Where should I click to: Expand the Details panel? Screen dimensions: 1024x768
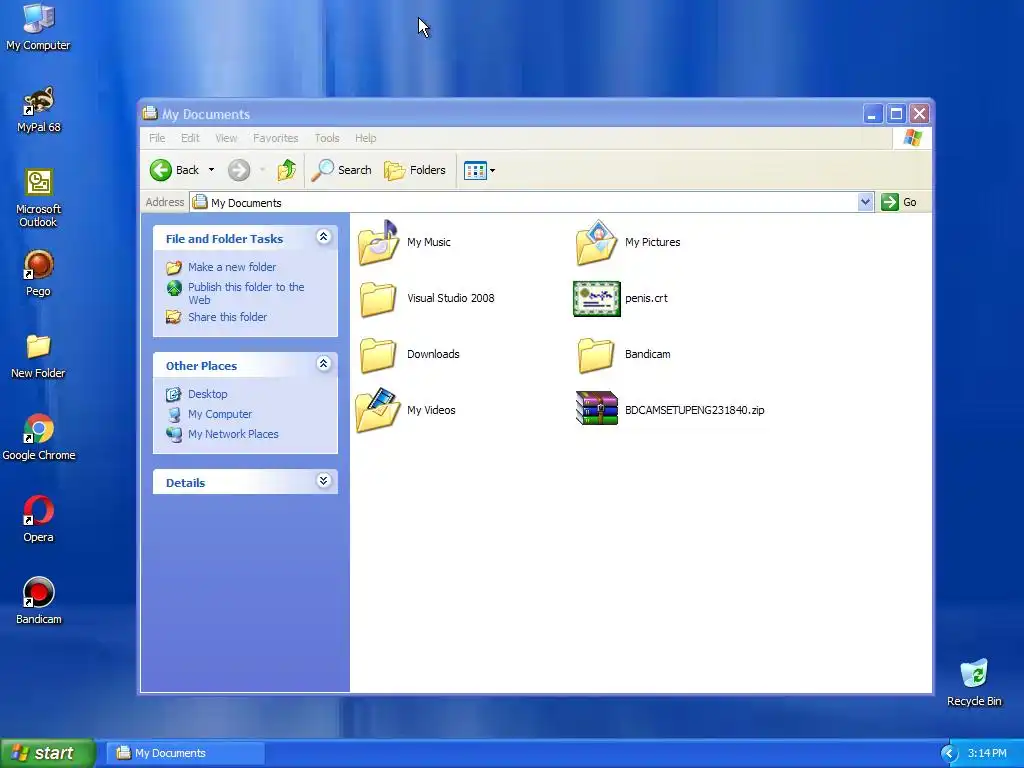click(323, 481)
